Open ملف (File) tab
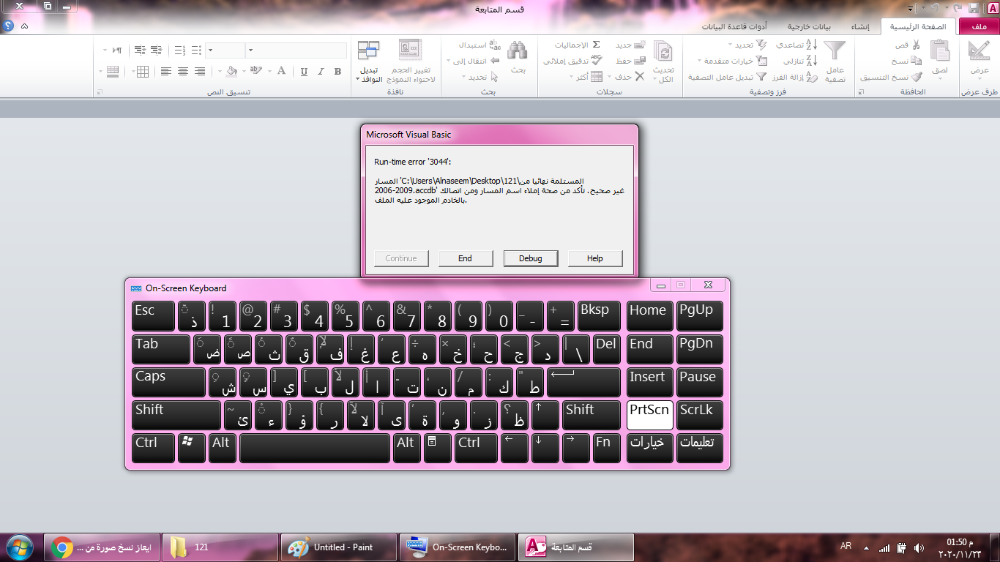The image size is (1000, 562). [x=979, y=26]
